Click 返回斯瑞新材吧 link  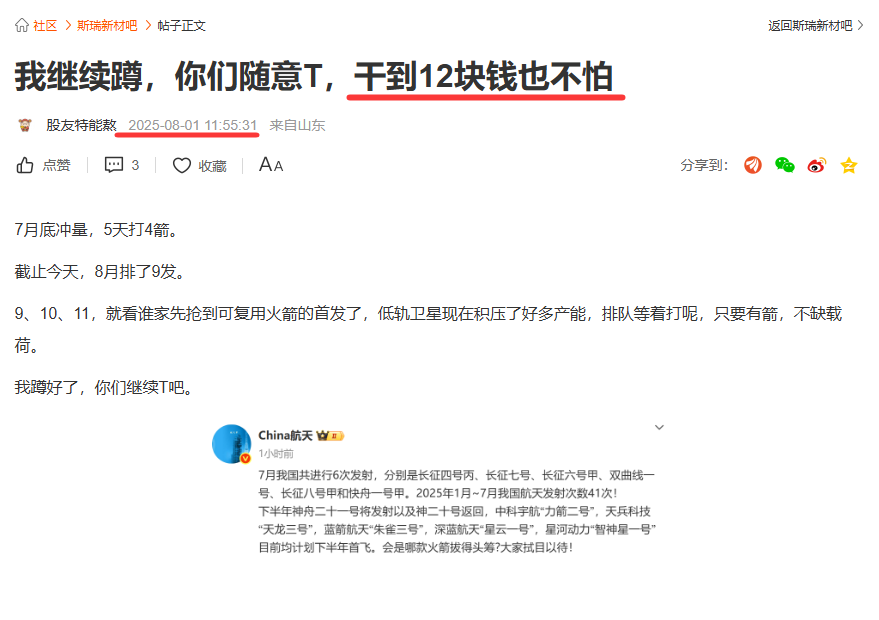(810, 26)
